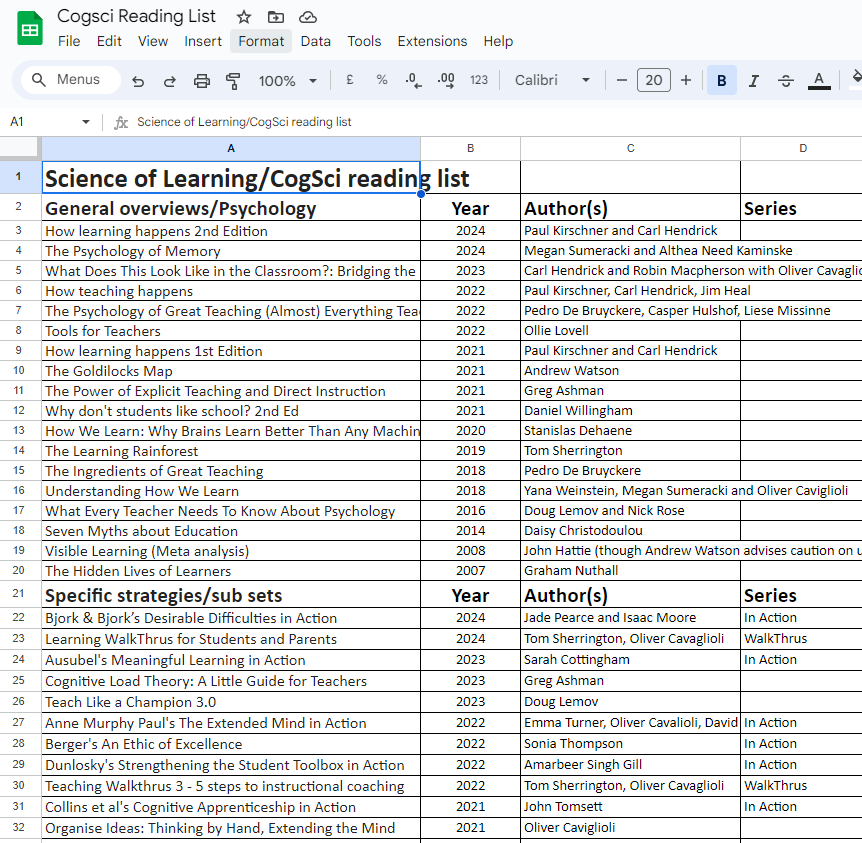The height and width of the screenshot is (843, 862).
Task: Decrease decimal places
Action: click(413, 81)
